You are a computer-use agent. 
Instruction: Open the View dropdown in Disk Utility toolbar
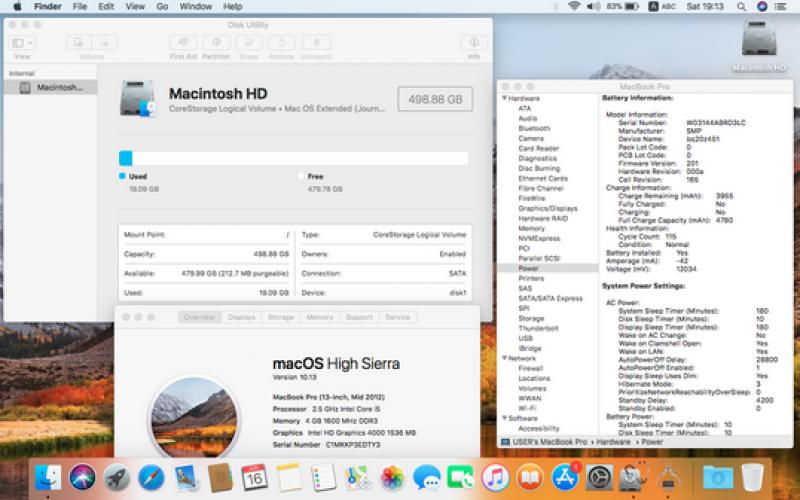click(x=22, y=43)
